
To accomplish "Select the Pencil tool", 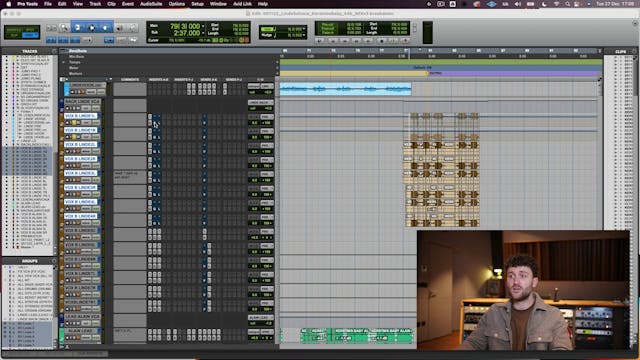I will 133,27.
